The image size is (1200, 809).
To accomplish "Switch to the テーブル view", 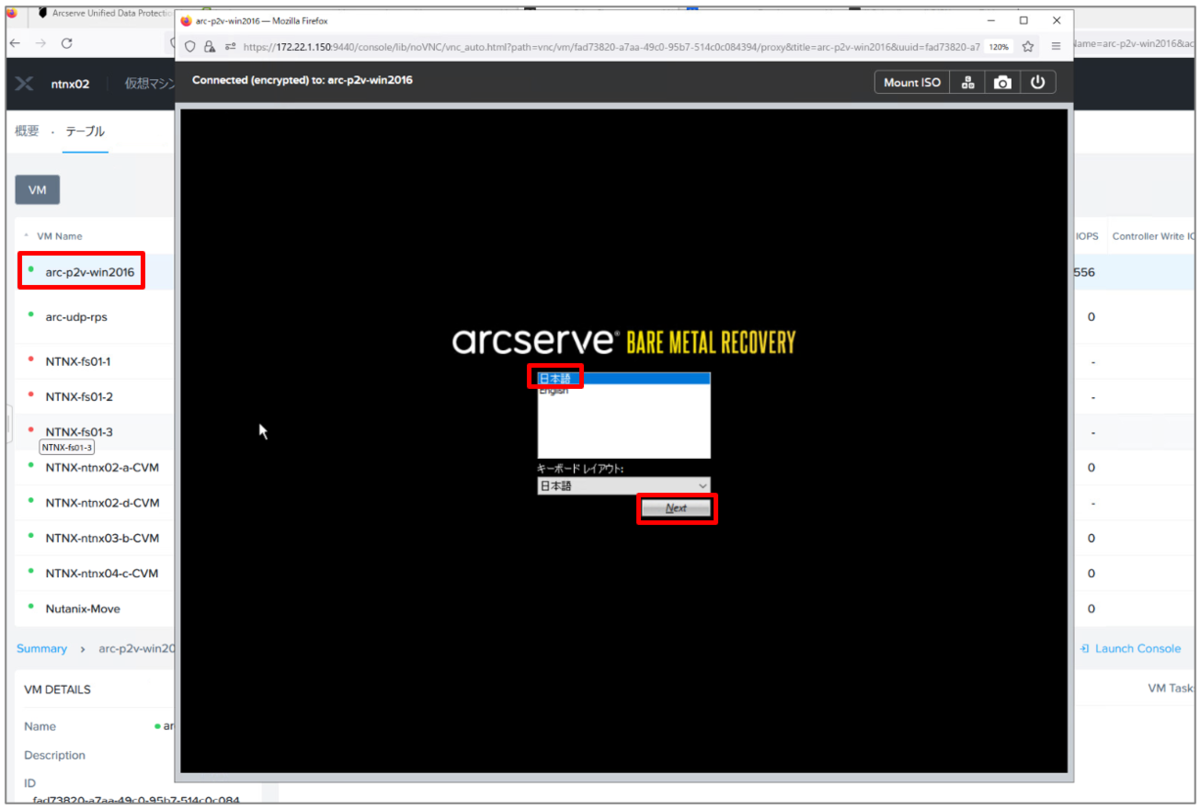I will (x=85, y=131).
